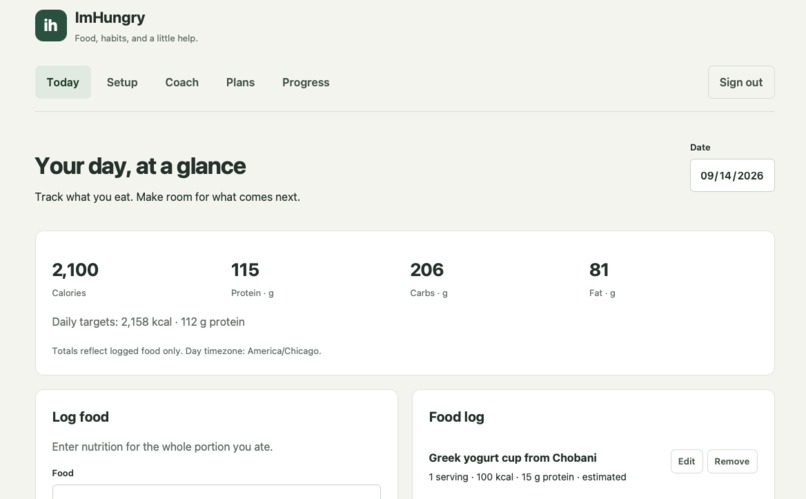Go to the Plans tab
Viewport: 806px width, 499px height.
pyautogui.click(x=240, y=82)
